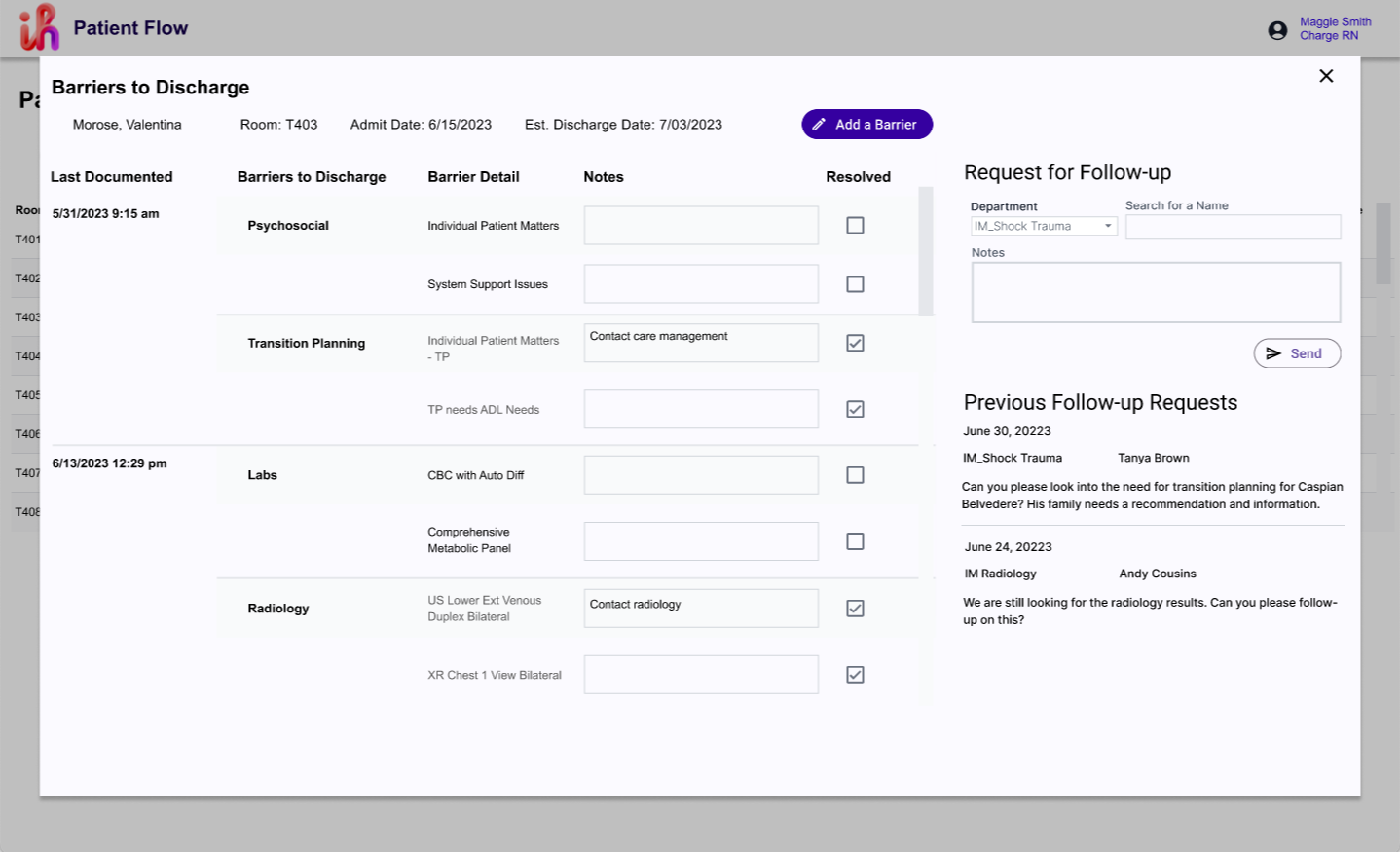Toggle Resolved for System Support Issues
Screen dimensions: 1400x852
(x=855, y=283)
